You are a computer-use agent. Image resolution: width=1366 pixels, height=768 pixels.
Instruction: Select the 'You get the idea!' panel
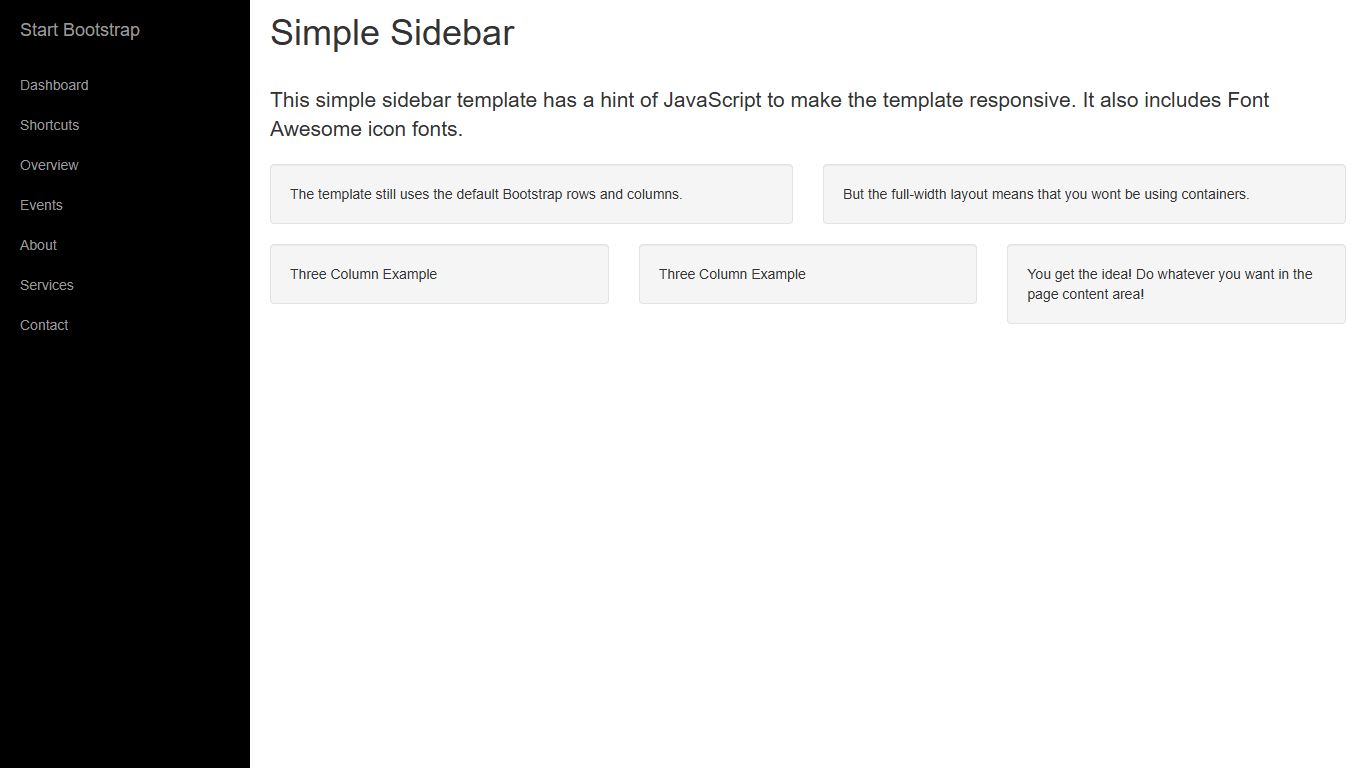pyautogui.click(x=1176, y=284)
